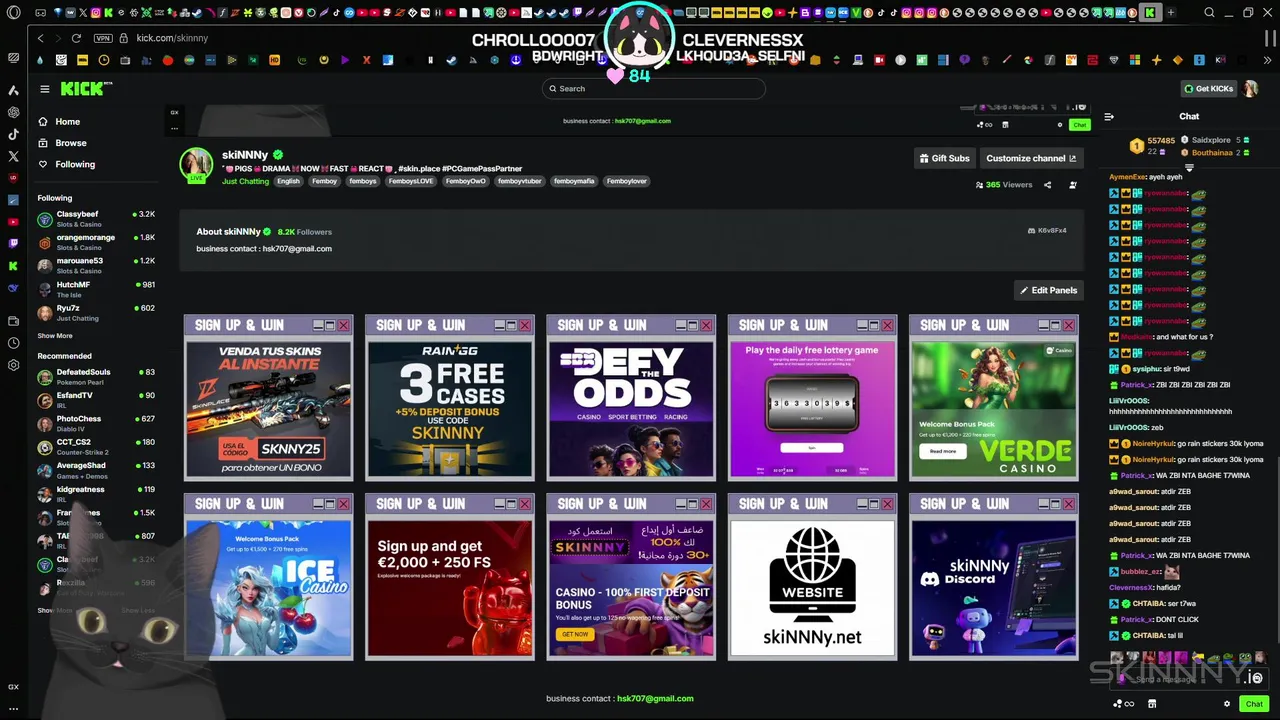
Task: Open PhotoChess recommended channel
Action: coord(96,423)
